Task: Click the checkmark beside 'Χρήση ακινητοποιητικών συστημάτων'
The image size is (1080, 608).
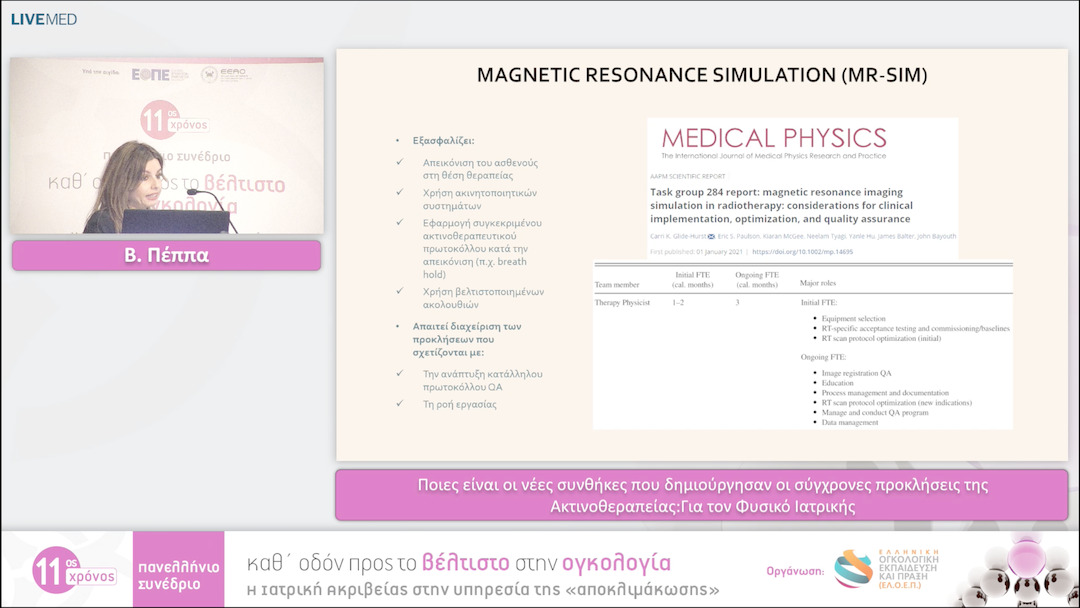Action: click(x=400, y=192)
